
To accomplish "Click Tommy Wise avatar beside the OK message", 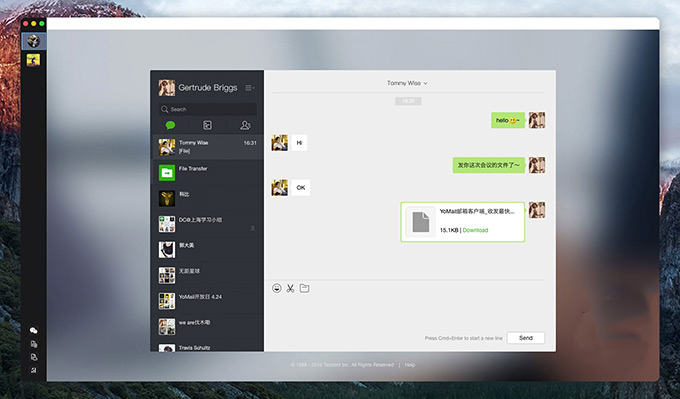I will 280,188.
